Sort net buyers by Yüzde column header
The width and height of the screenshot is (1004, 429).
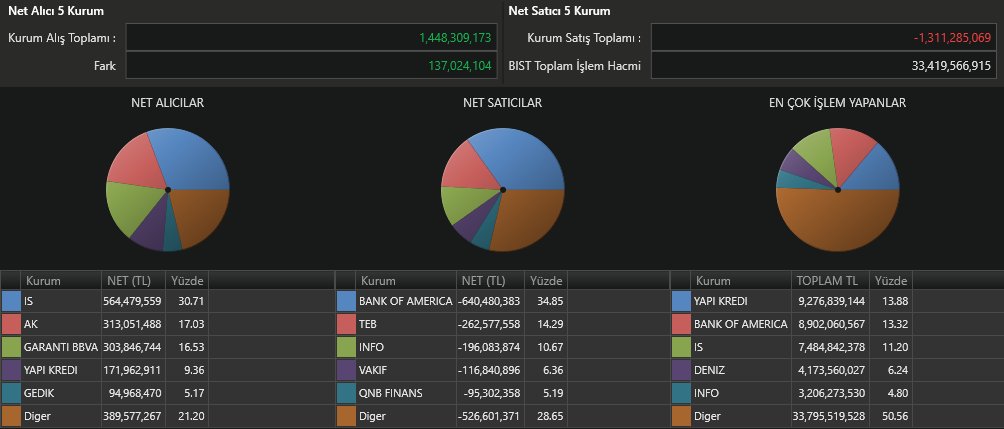click(x=187, y=280)
